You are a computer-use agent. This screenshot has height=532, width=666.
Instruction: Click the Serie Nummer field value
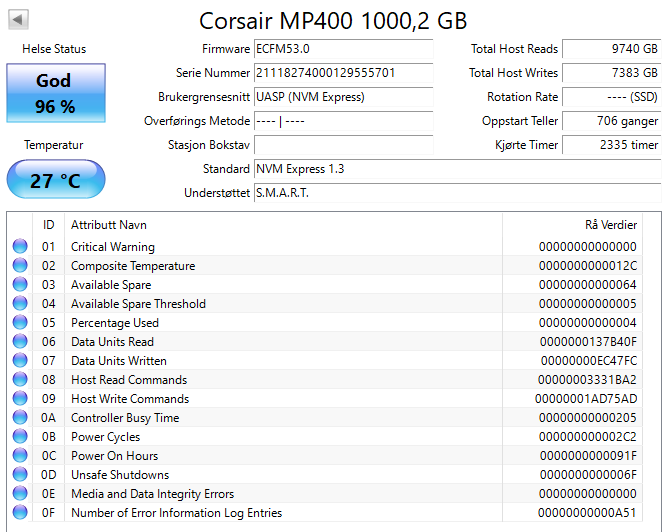point(343,73)
